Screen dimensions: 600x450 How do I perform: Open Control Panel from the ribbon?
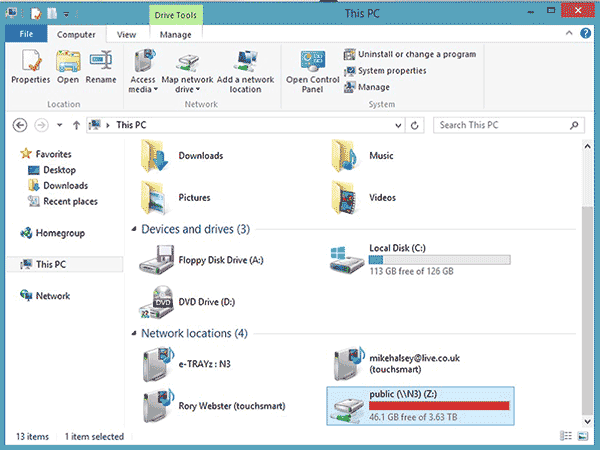(x=311, y=68)
